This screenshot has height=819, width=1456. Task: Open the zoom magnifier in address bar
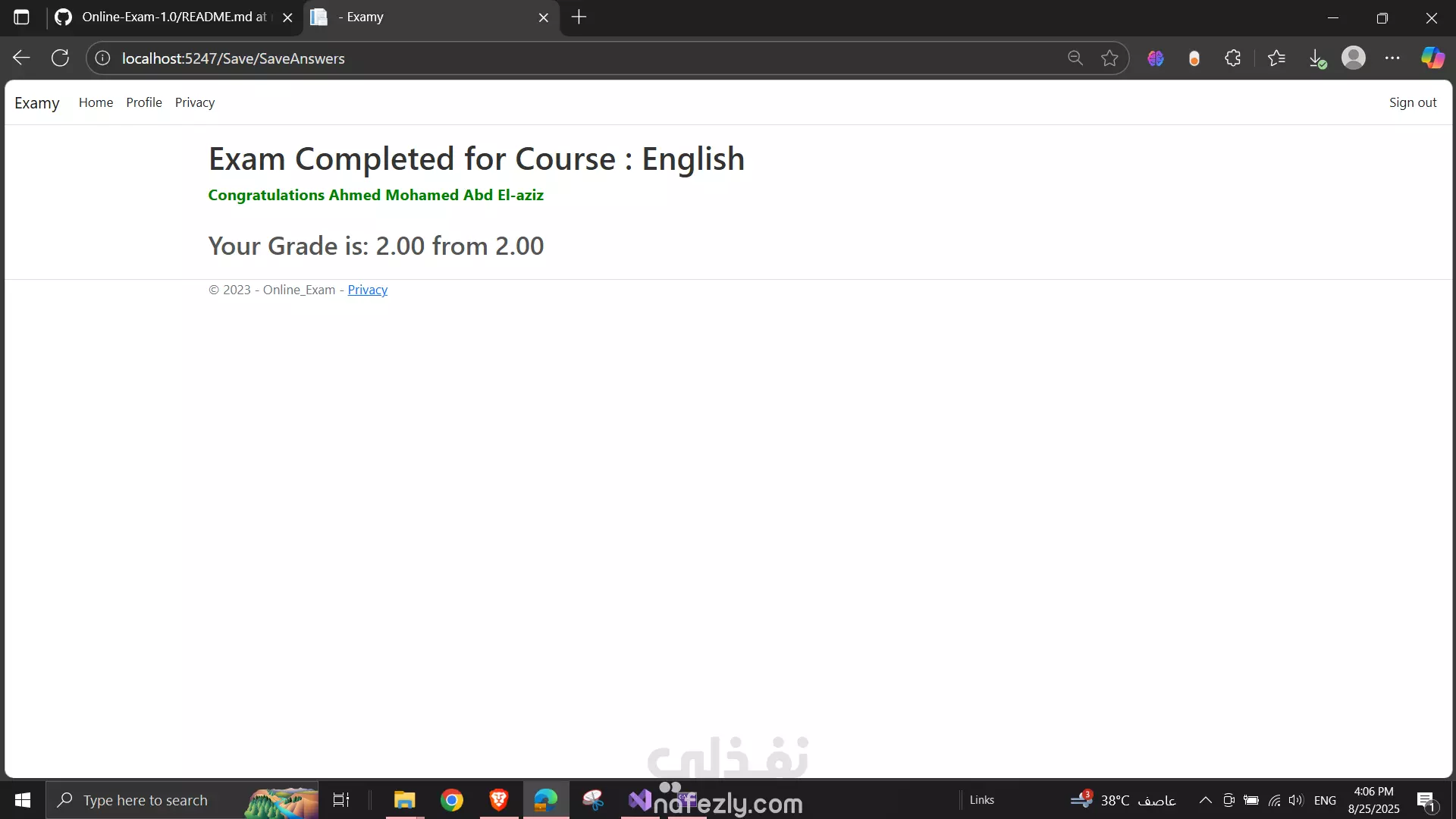click(1075, 58)
